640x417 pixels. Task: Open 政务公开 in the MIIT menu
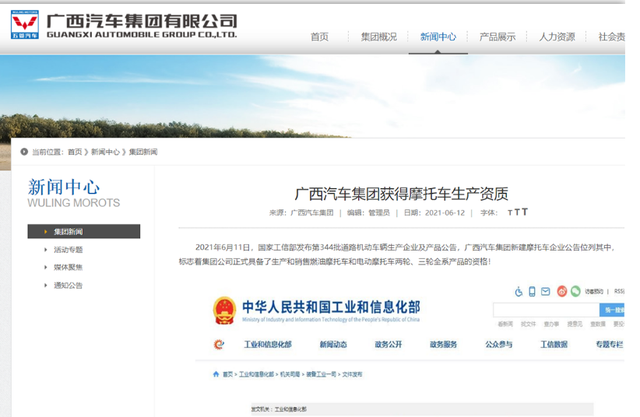[x=388, y=344]
